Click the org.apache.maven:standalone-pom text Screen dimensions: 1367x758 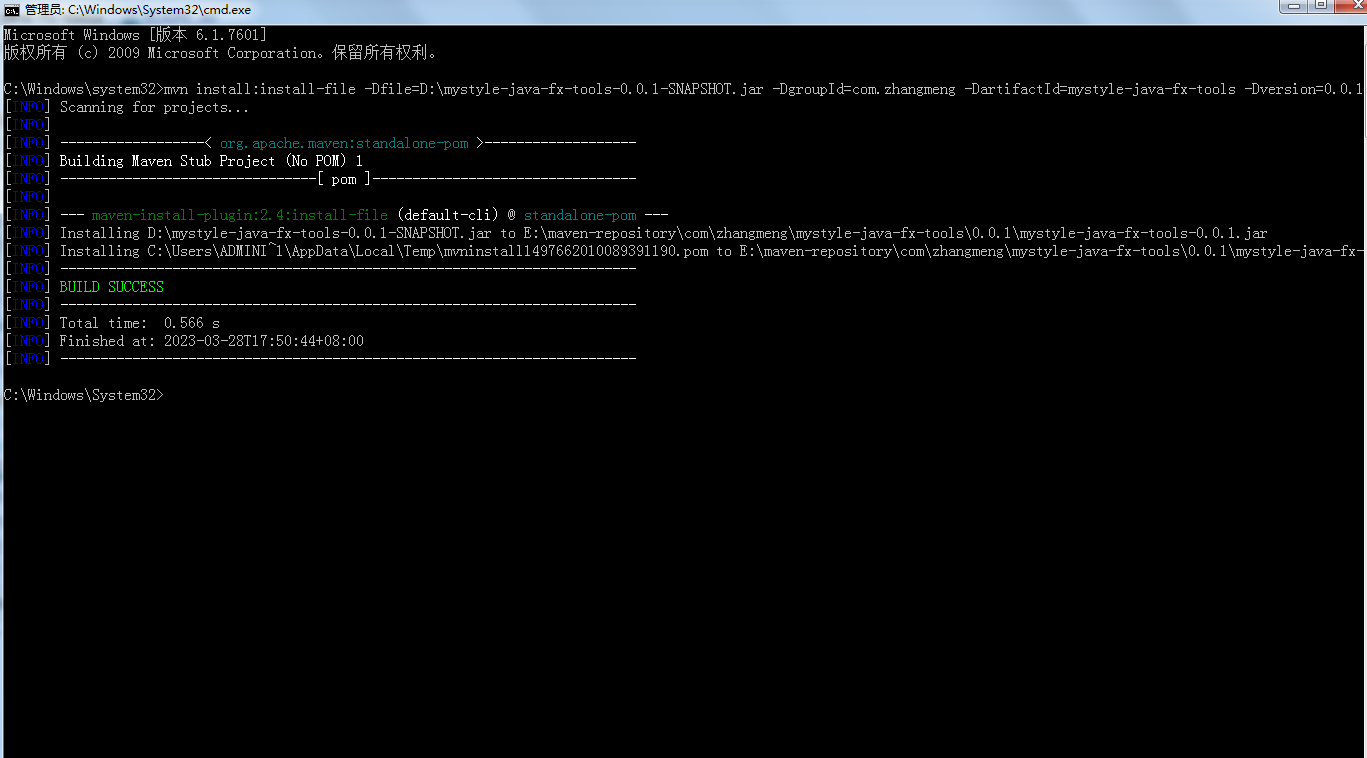(x=343, y=143)
